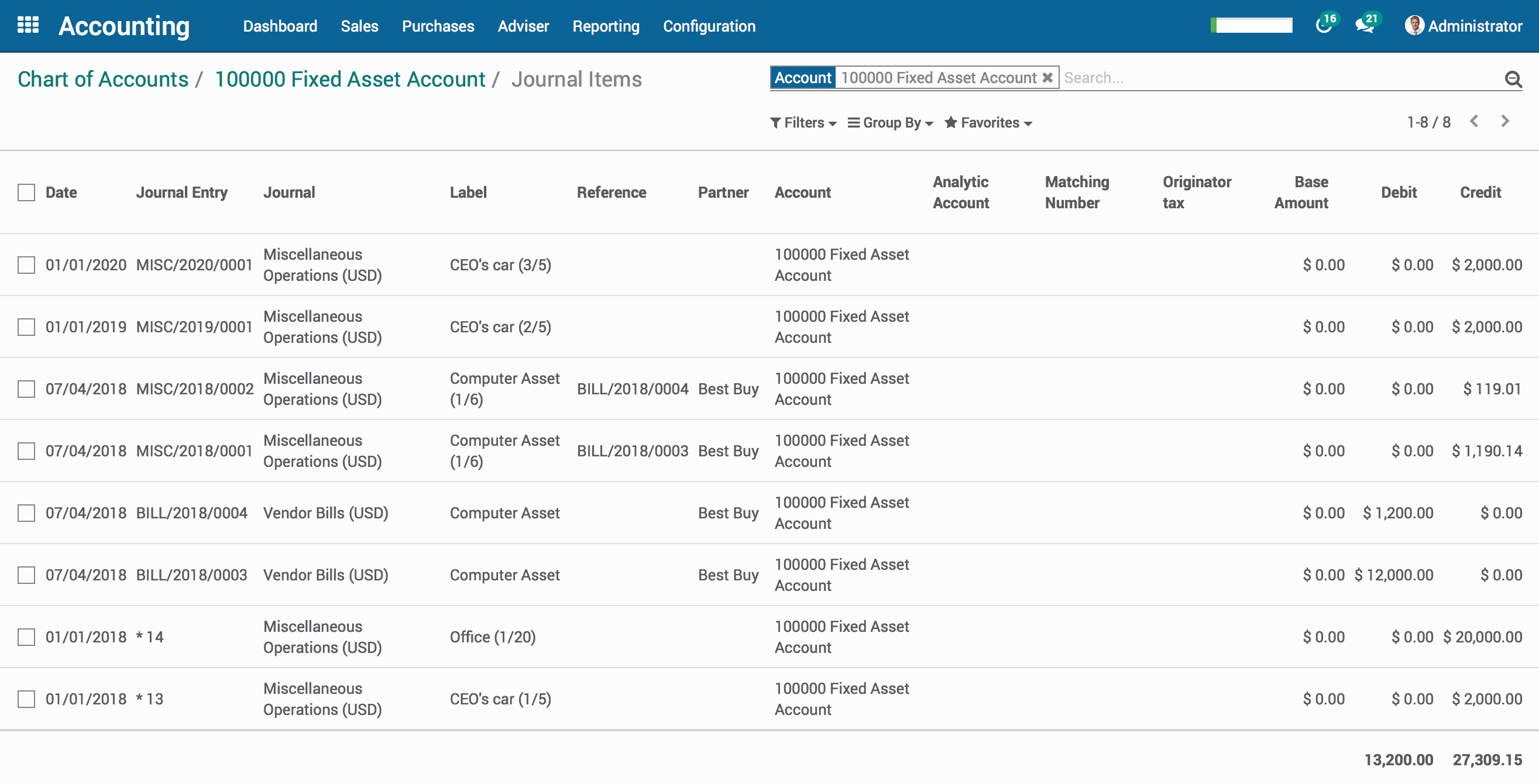This screenshot has height=784, width=1539.
Task: Click reference BILL/2018/0004 in MISC/2018/0002 row
Action: 633,389
